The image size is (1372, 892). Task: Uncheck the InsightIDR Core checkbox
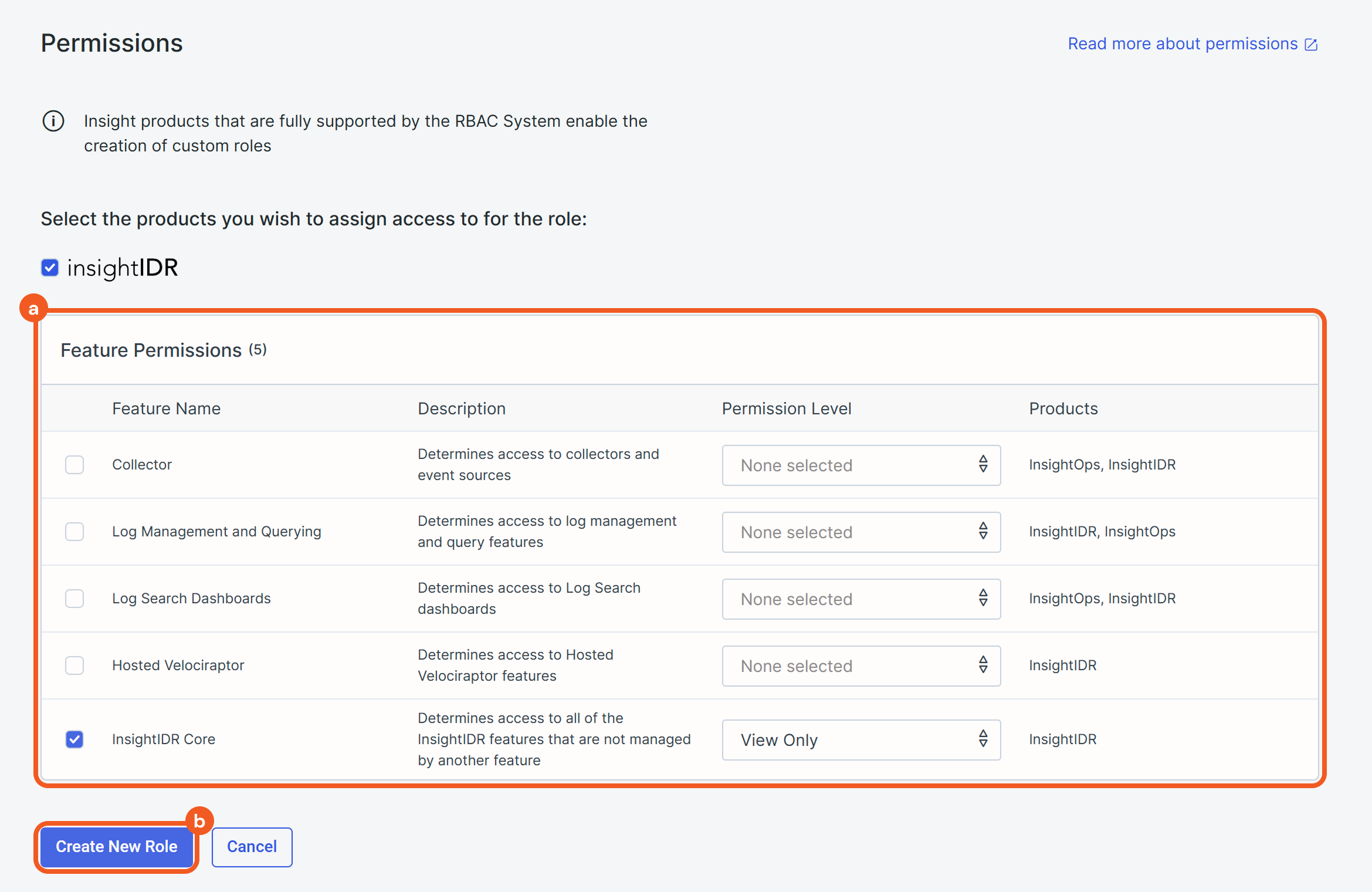pyautogui.click(x=74, y=739)
